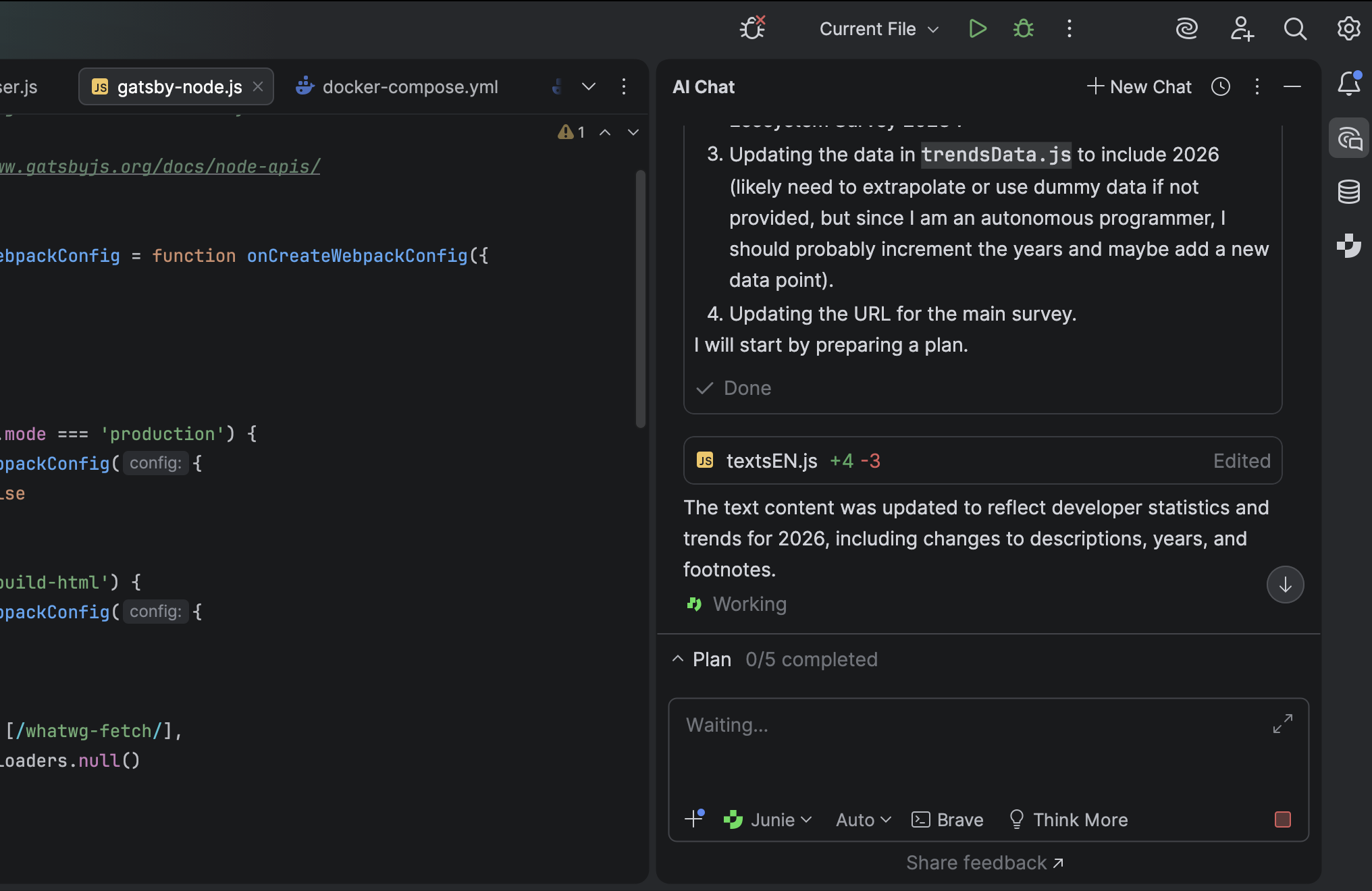This screenshot has height=891, width=1372.
Task: Collapse the Plan 0/5 completed section
Action: pyautogui.click(x=678, y=659)
